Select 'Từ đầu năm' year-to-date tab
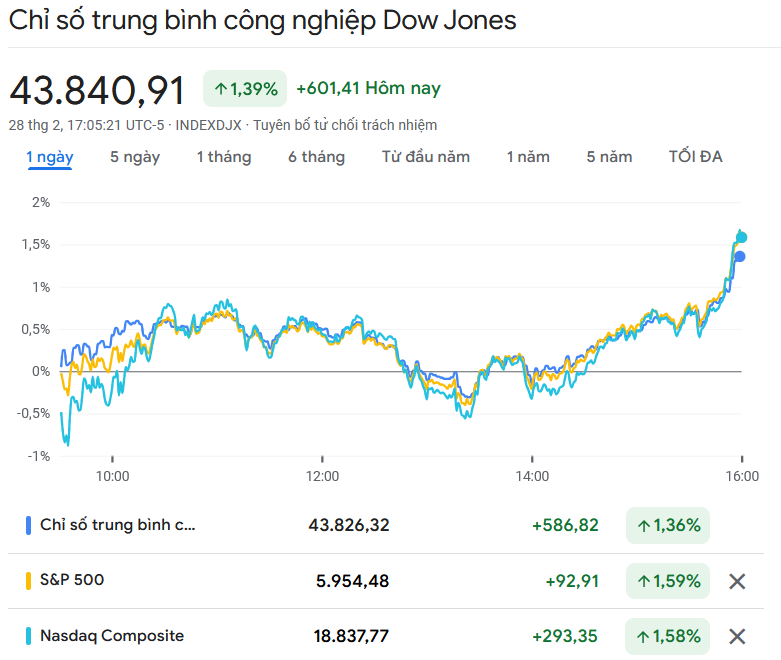 (x=426, y=157)
